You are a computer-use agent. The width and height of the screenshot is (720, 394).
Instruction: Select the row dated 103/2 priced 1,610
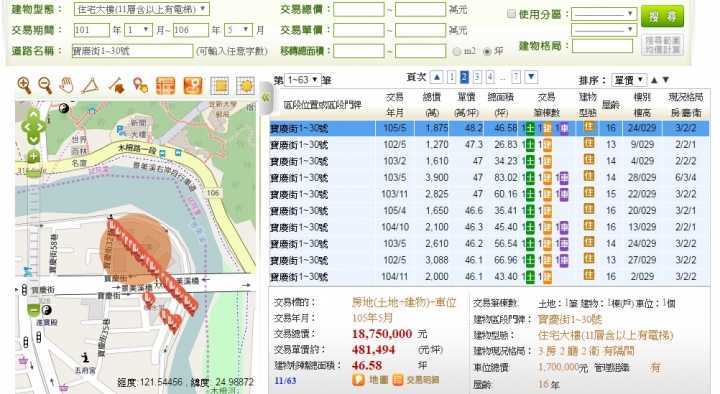pos(489,161)
